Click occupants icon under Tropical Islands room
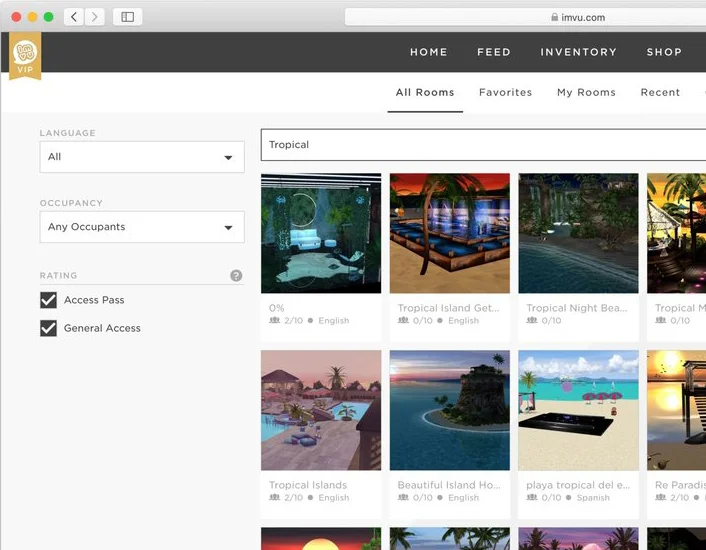 [275, 497]
